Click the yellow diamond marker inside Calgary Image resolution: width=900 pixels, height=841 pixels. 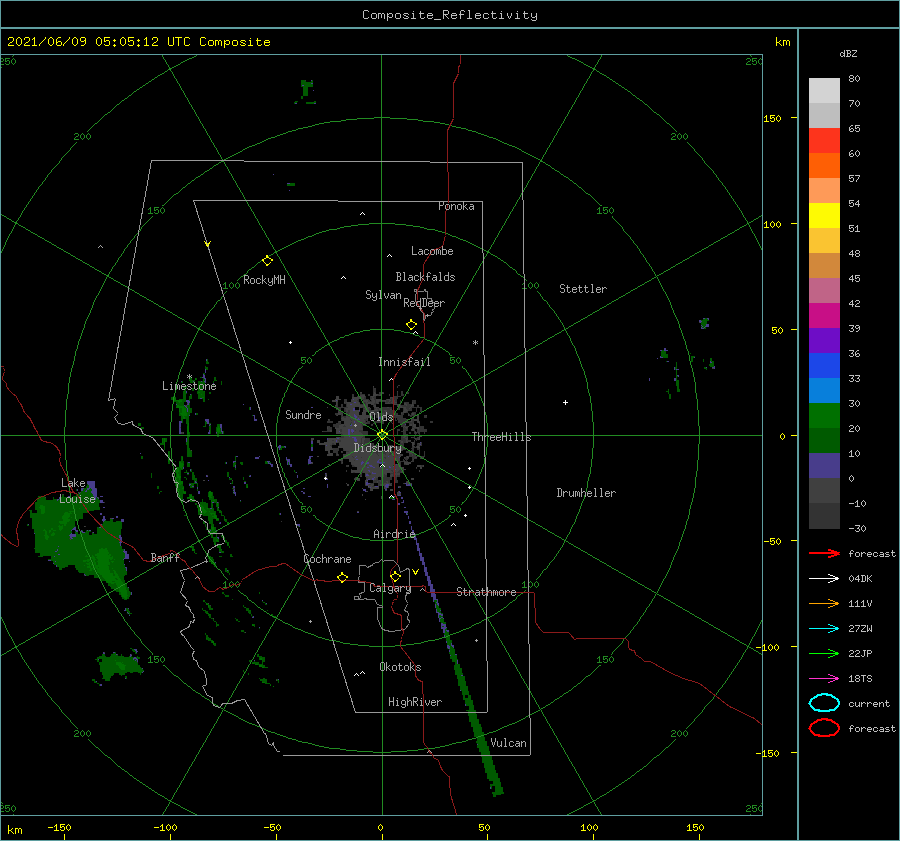(395, 576)
